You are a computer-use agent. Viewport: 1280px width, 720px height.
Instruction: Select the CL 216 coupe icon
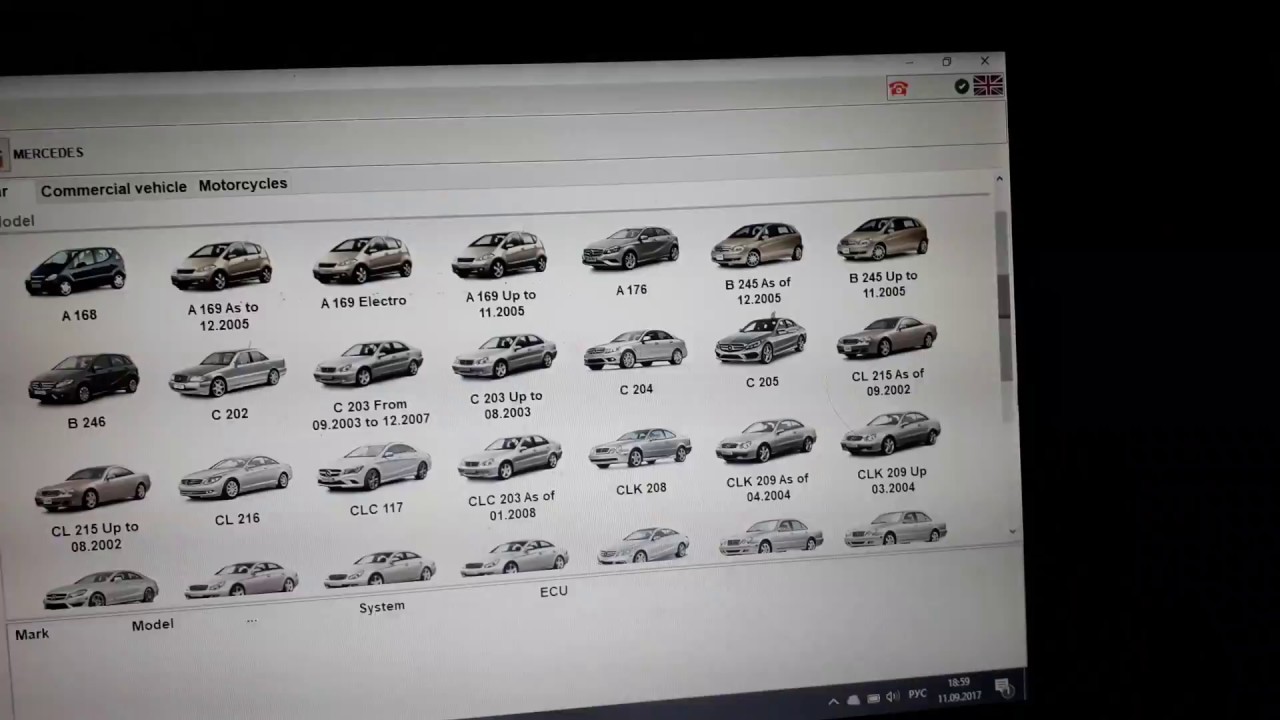point(236,478)
